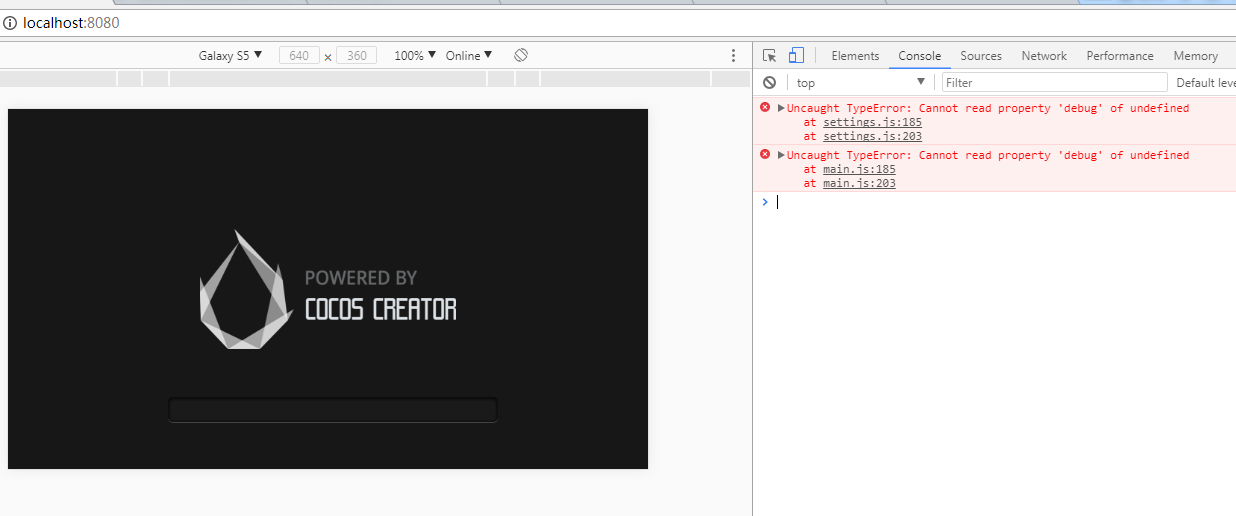Click the POWERED BY text
Screen dimensions: 1236x516
pyautogui.click(x=361, y=278)
